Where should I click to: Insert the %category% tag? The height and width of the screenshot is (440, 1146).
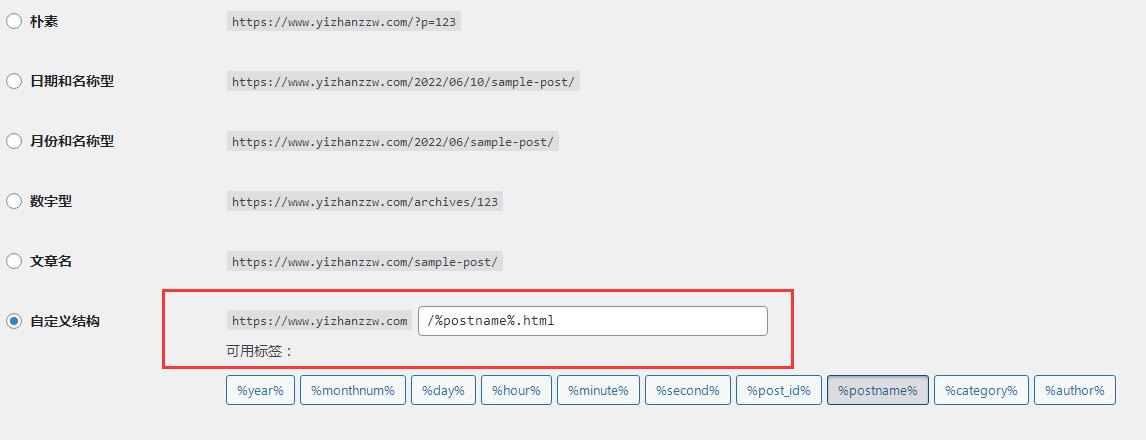click(980, 390)
